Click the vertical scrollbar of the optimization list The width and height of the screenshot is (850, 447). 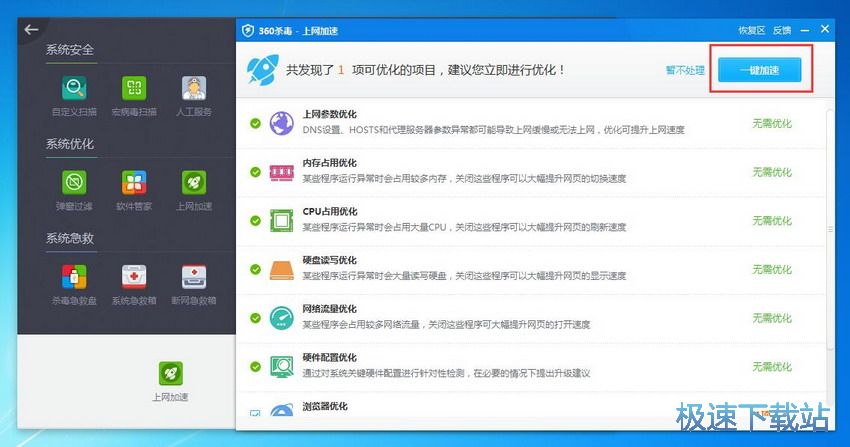(830, 229)
